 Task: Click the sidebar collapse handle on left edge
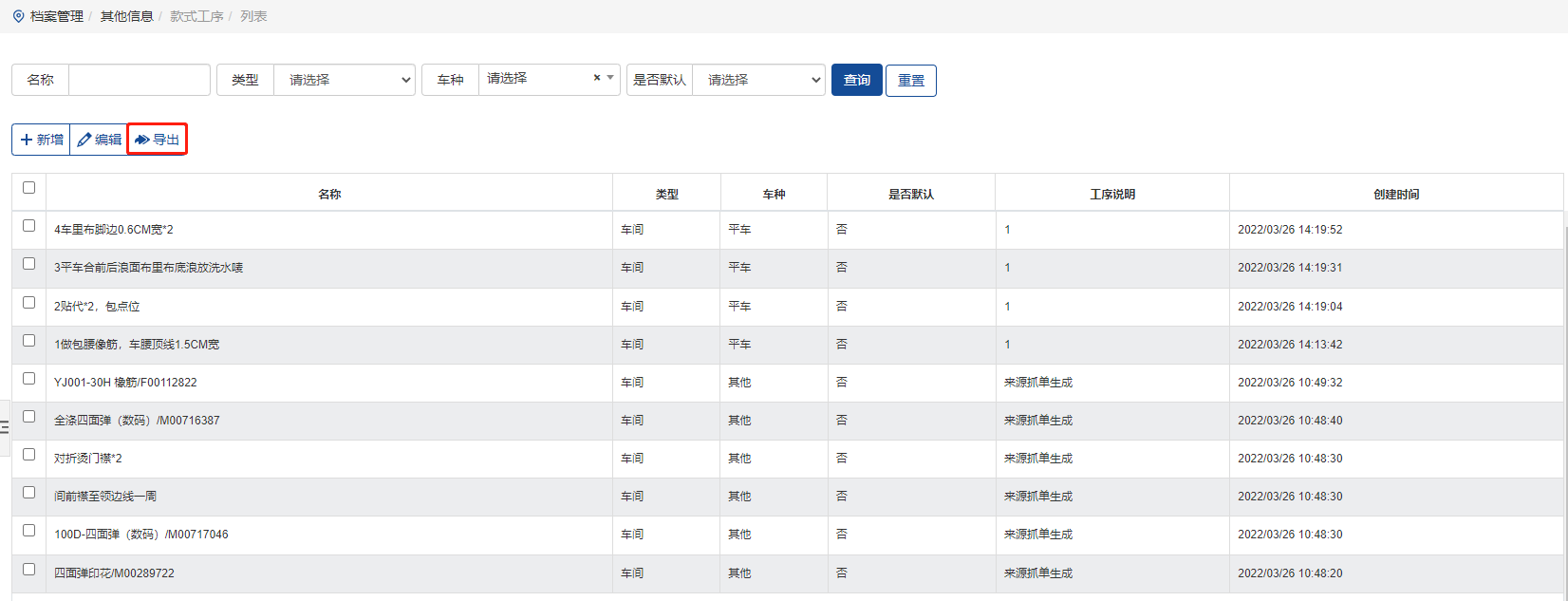click(5, 427)
